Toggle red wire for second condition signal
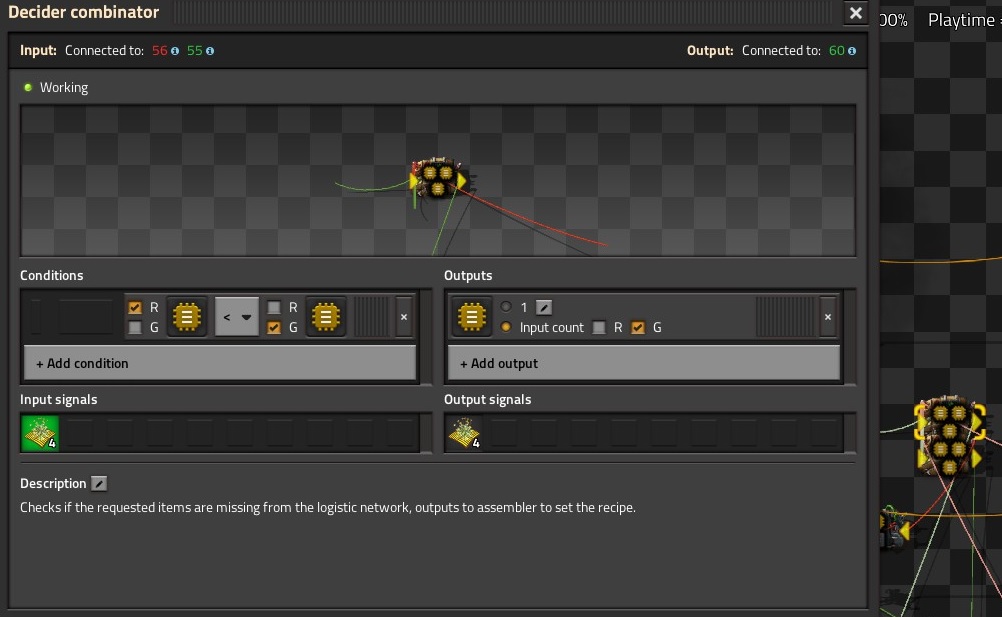 [x=274, y=308]
